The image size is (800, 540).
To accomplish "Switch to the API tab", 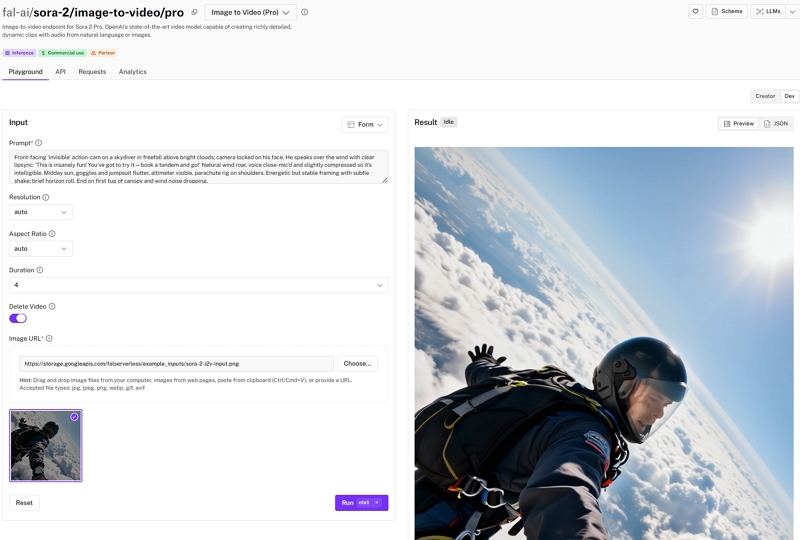I will click(60, 72).
